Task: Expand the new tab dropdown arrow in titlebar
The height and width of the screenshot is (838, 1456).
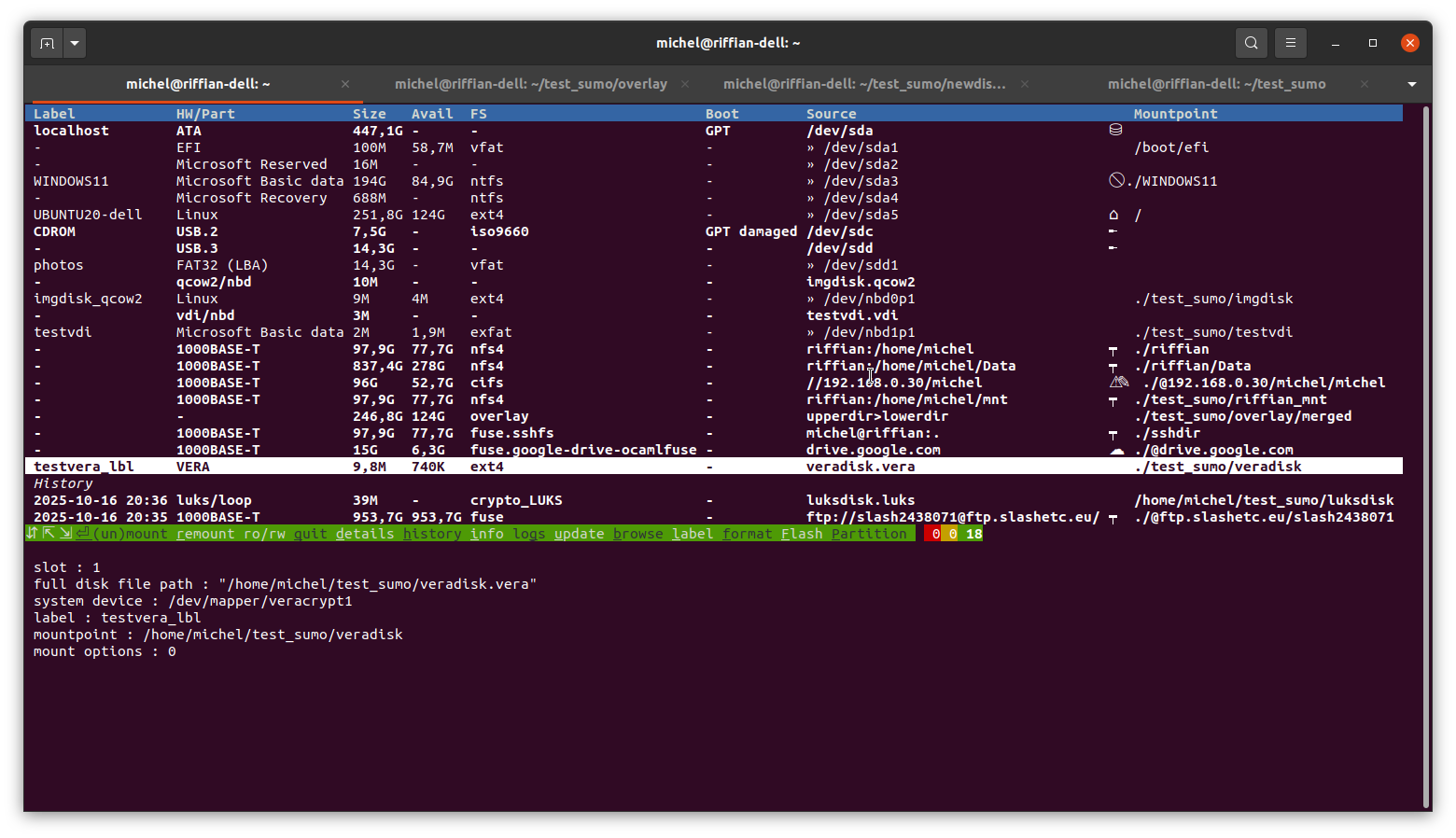Action: point(75,43)
